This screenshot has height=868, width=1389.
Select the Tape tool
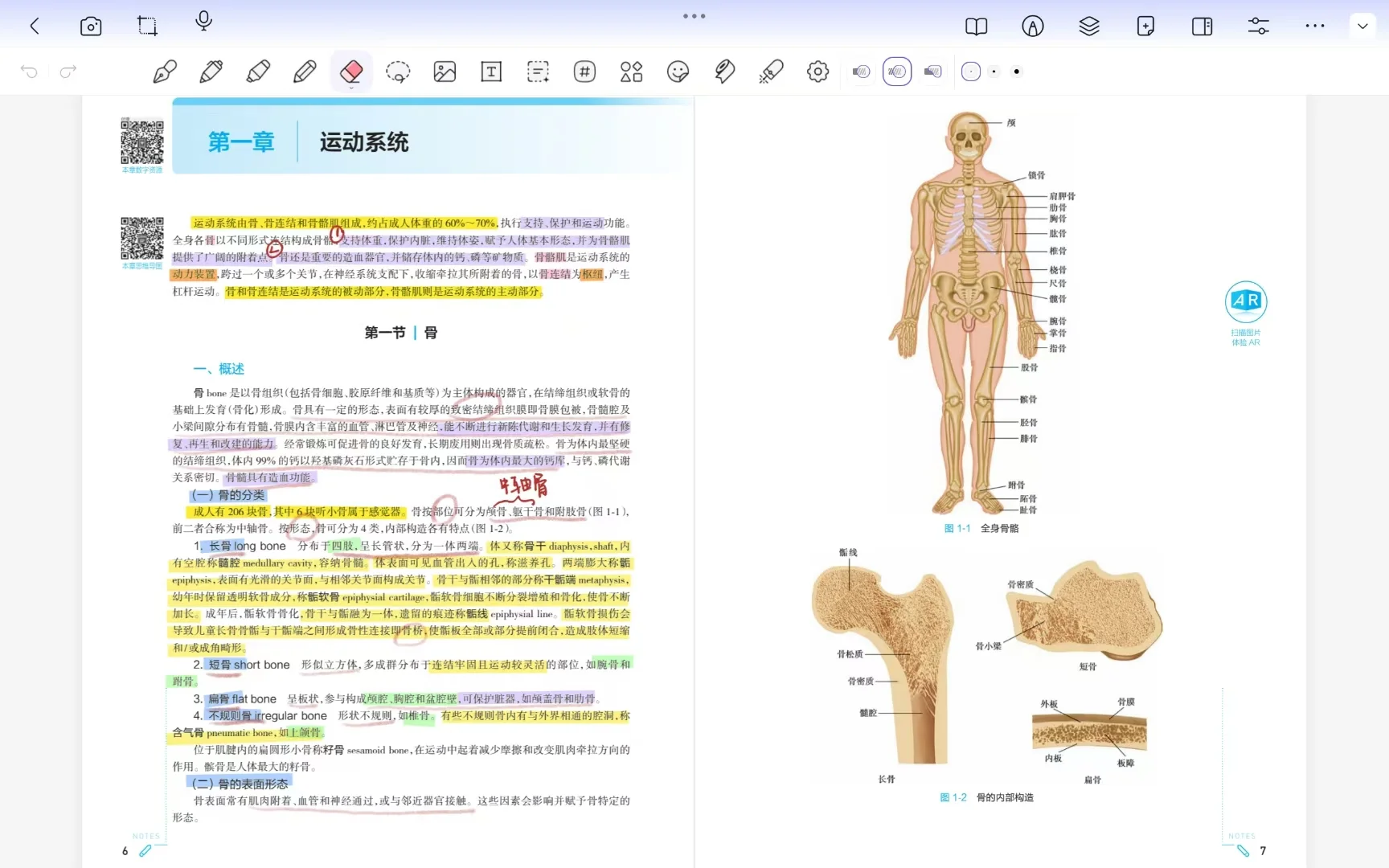[x=724, y=72]
